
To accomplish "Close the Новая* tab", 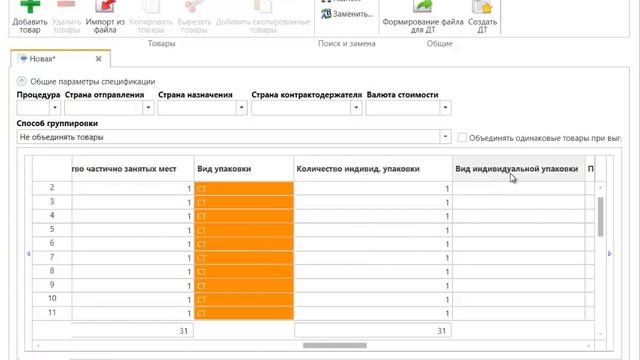I will click(98, 59).
